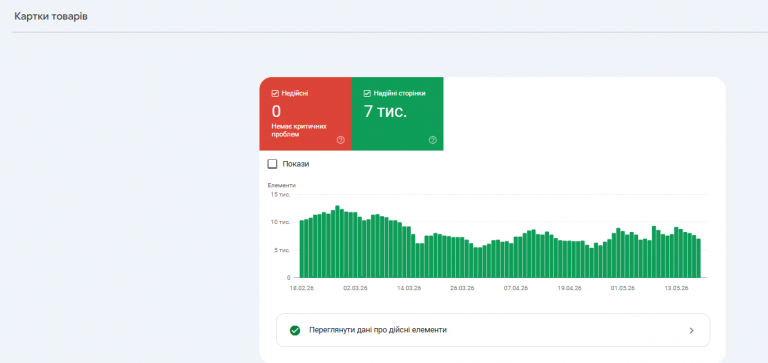Toggle the Надійні сторінки checkbox
Viewport: 768px width, 363px height.
coord(367,93)
